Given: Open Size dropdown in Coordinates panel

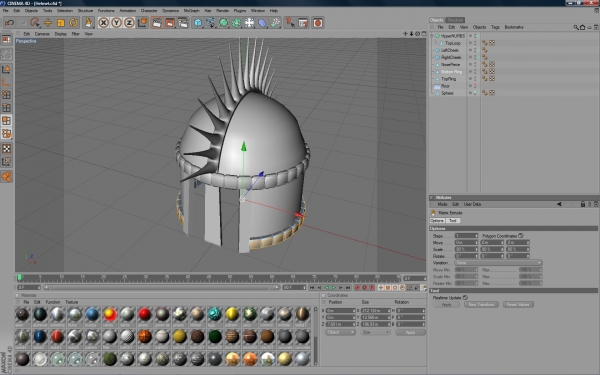Looking at the screenshot, I should coord(375,332).
